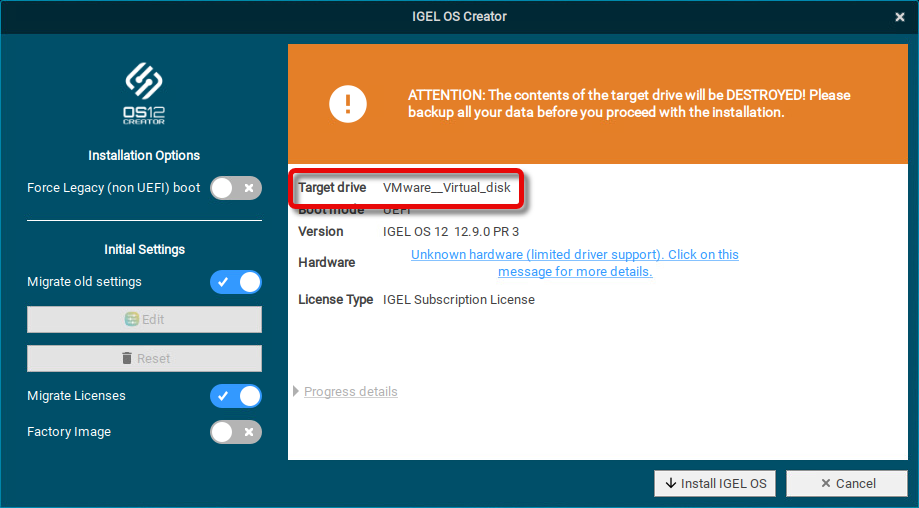Screen dimensions: 919x508
Task: Turn off the Migrate Licenses switch
Action: (x=236, y=396)
